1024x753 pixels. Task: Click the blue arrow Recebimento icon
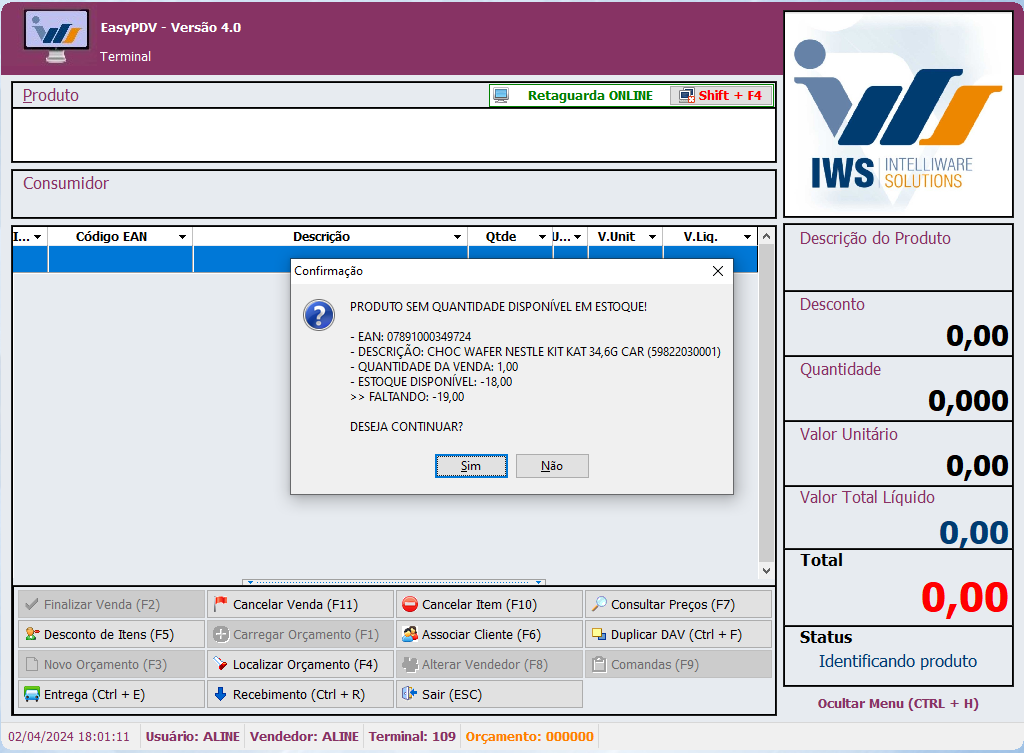pyautogui.click(x=221, y=694)
